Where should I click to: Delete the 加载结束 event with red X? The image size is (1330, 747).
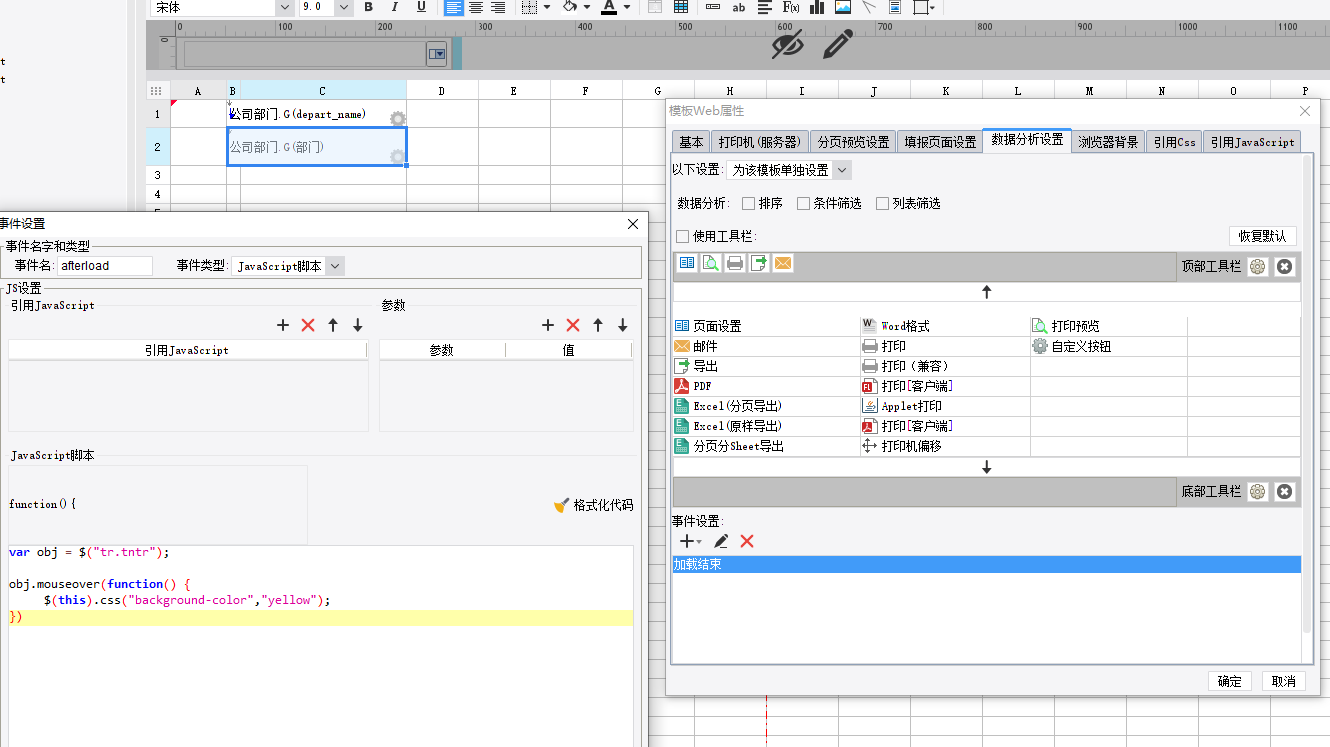coord(747,541)
